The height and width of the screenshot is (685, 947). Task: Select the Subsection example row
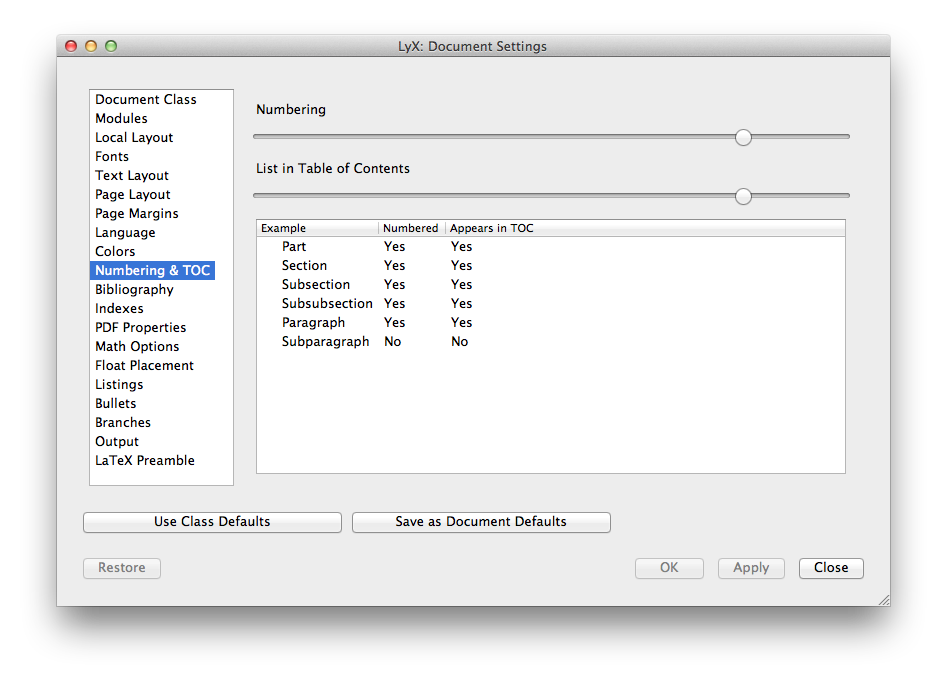tap(550, 285)
